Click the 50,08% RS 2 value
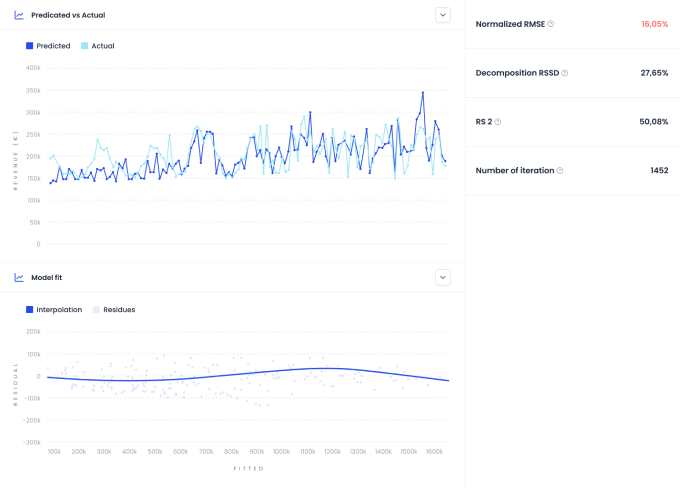 [x=654, y=122]
